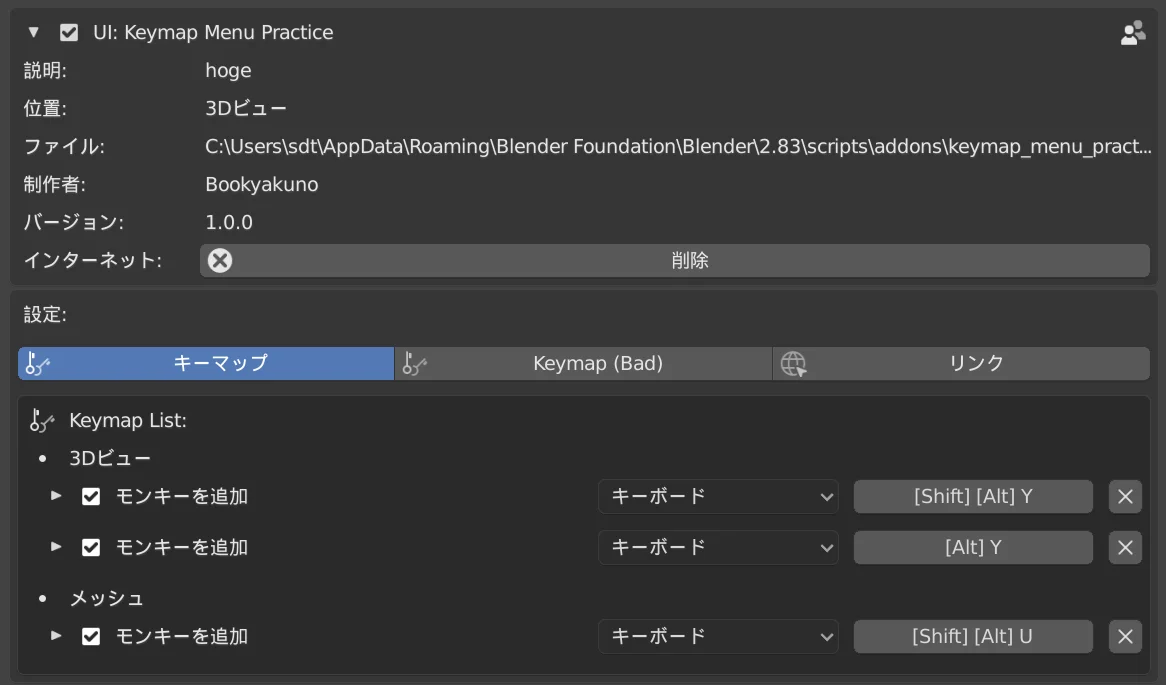Click the globe icon on the リンク tab

point(791,363)
